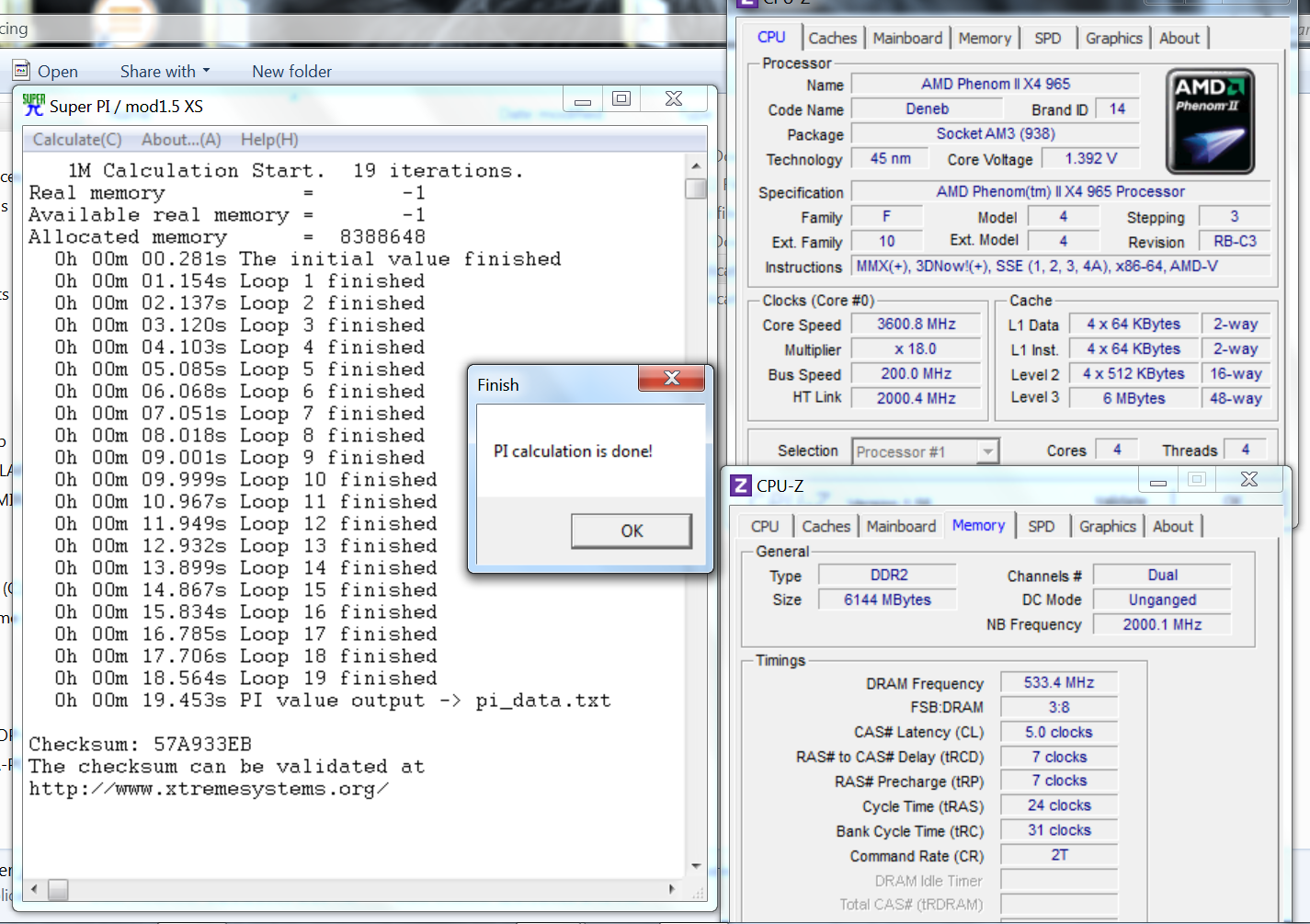
Task: Click the Super PI app icon in title bar
Action: click(34, 105)
